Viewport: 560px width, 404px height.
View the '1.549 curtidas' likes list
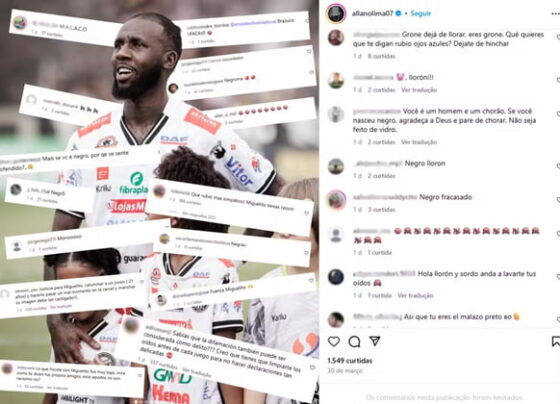tap(350, 361)
